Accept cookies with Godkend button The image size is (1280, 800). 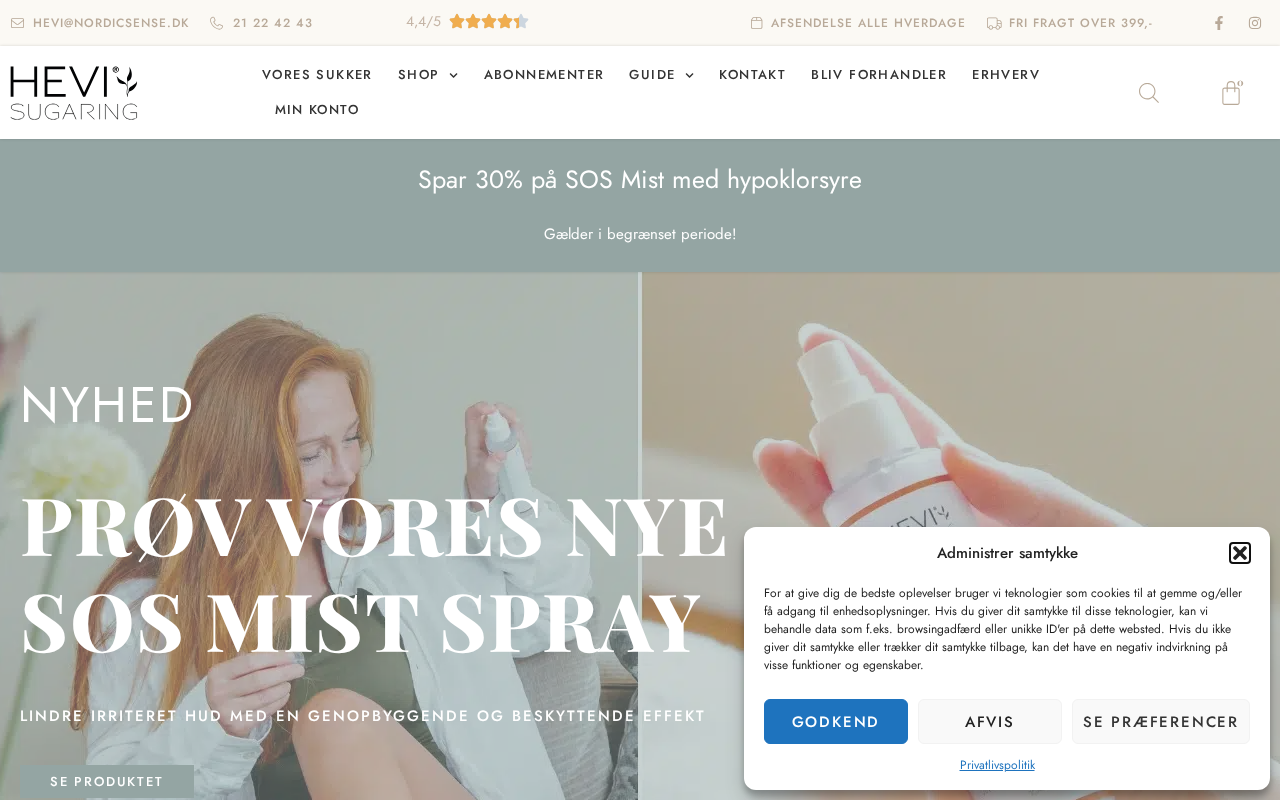[836, 722]
